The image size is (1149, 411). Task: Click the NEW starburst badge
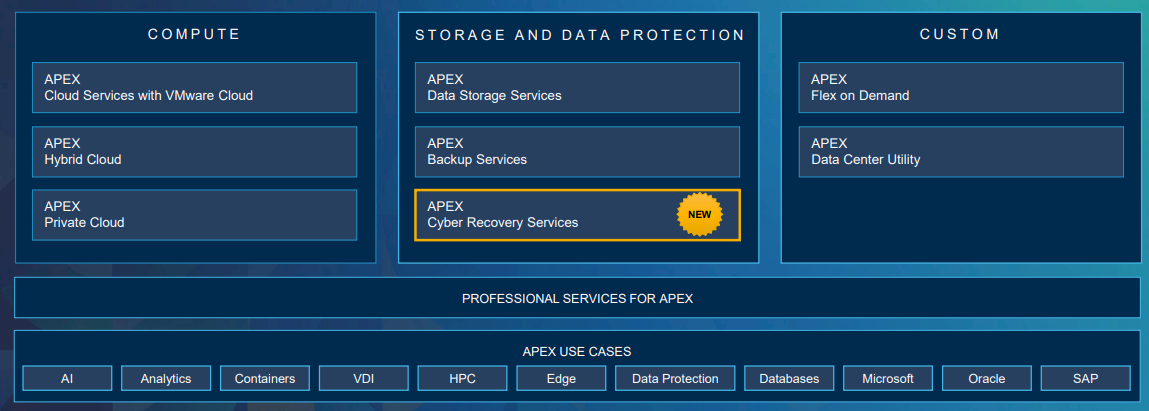click(700, 215)
